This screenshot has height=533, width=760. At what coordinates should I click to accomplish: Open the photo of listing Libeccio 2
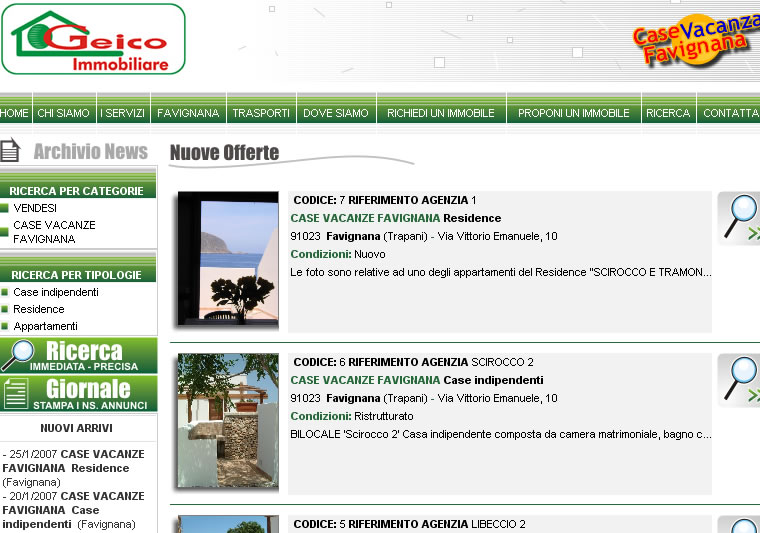pos(228,524)
